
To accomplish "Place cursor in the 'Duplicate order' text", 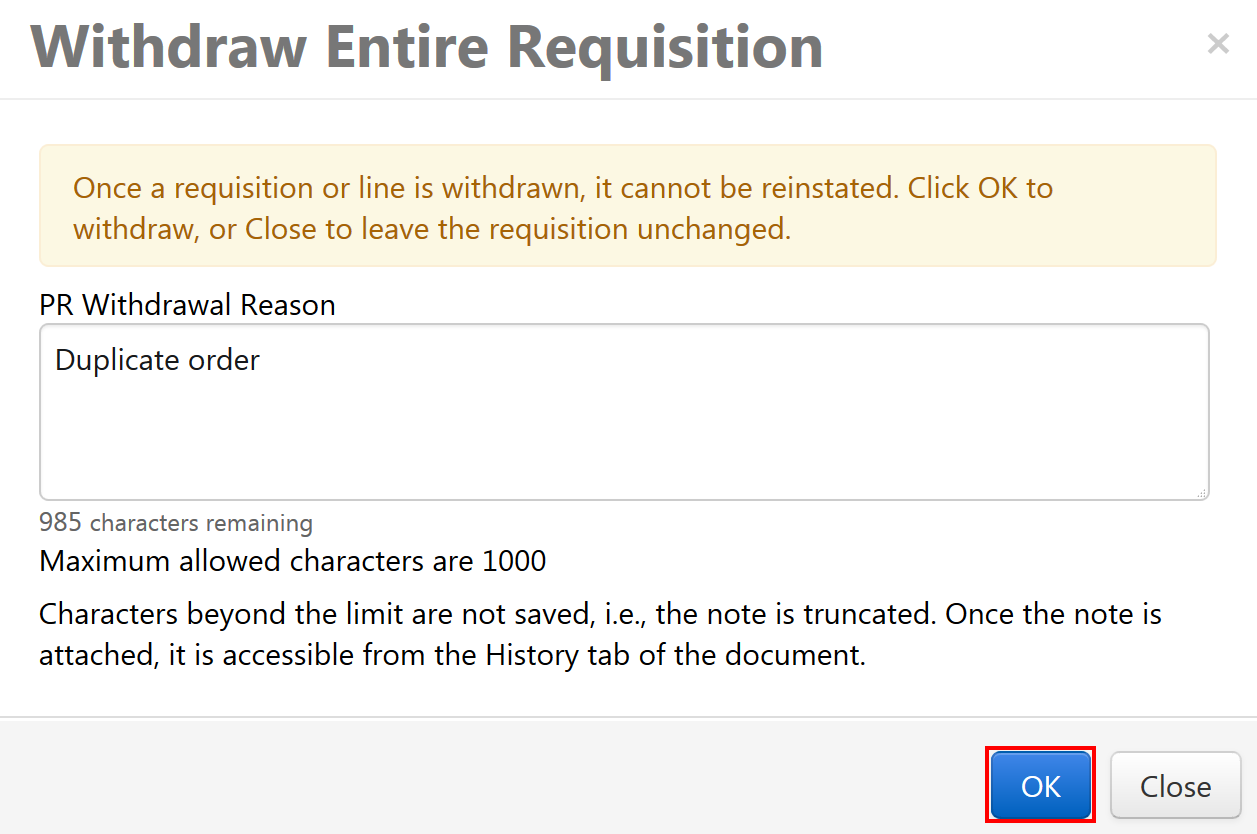I will [157, 360].
